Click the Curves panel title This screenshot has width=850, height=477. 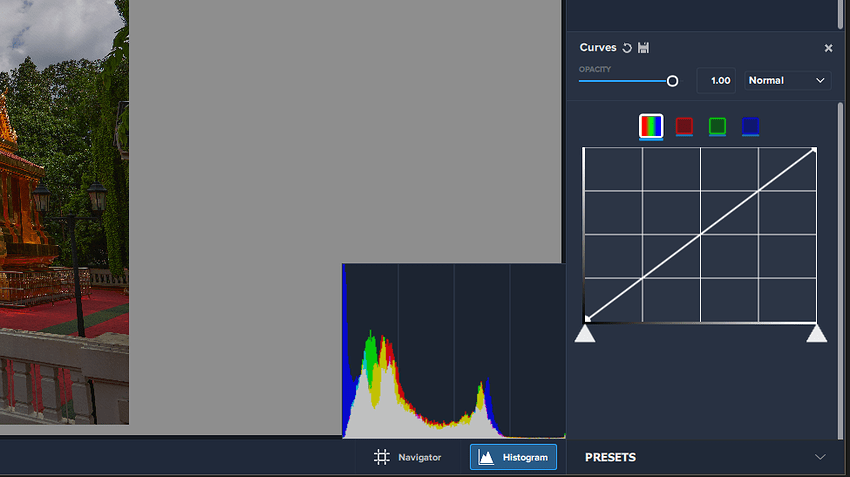[x=598, y=48]
